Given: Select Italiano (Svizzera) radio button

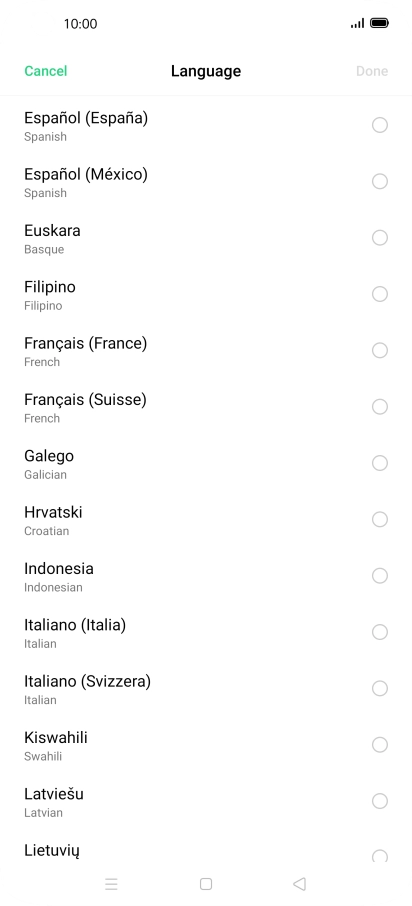Looking at the screenshot, I should (380, 688).
